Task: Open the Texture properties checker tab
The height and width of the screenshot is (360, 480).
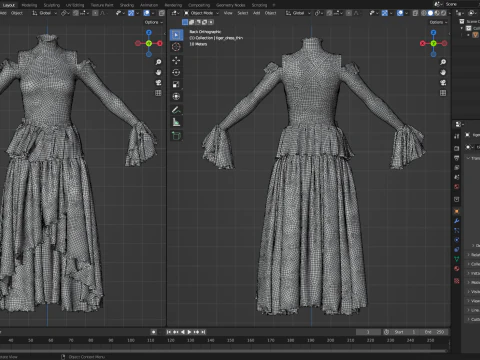Action: tap(457, 281)
